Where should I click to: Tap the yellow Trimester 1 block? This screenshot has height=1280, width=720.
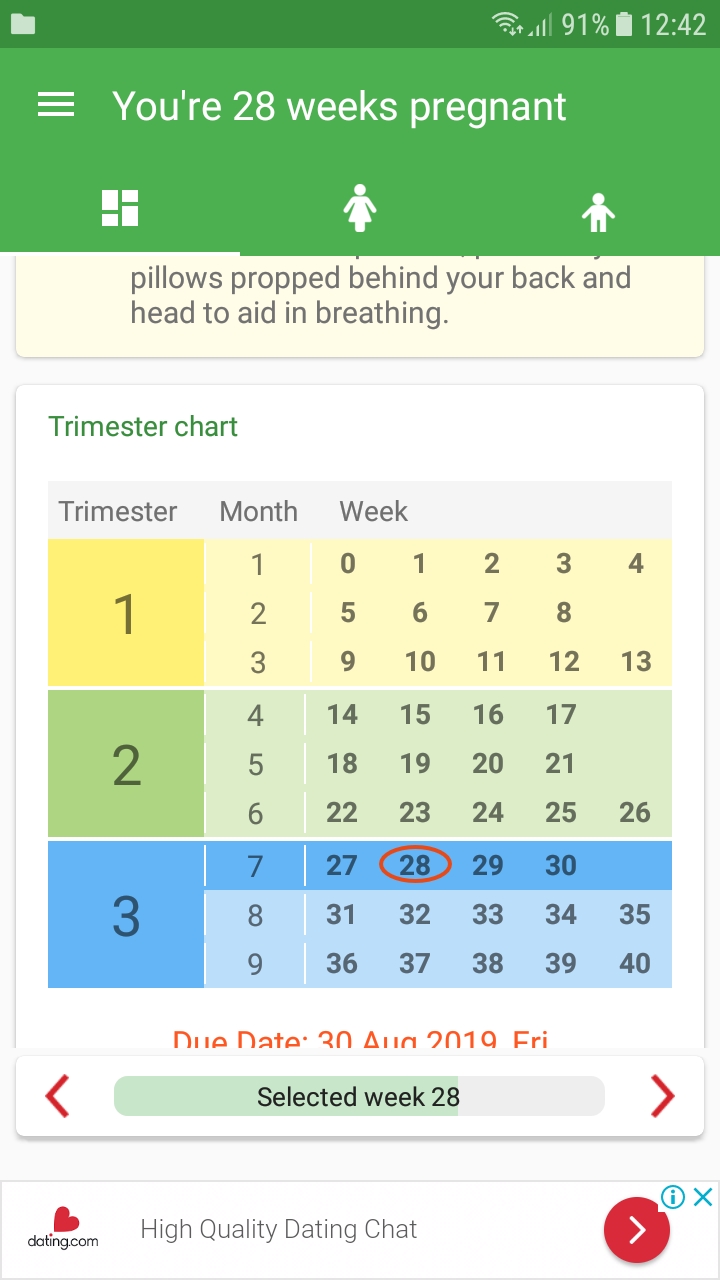point(126,613)
